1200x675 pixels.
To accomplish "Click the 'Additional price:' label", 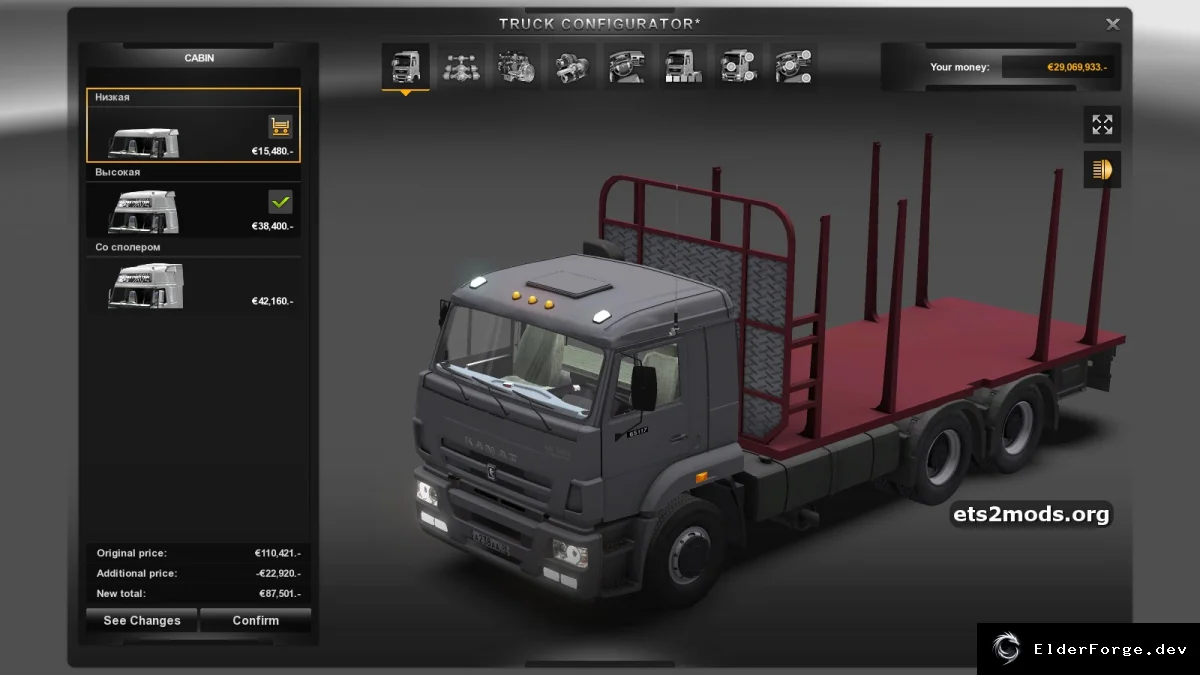I will click(137, 574).
